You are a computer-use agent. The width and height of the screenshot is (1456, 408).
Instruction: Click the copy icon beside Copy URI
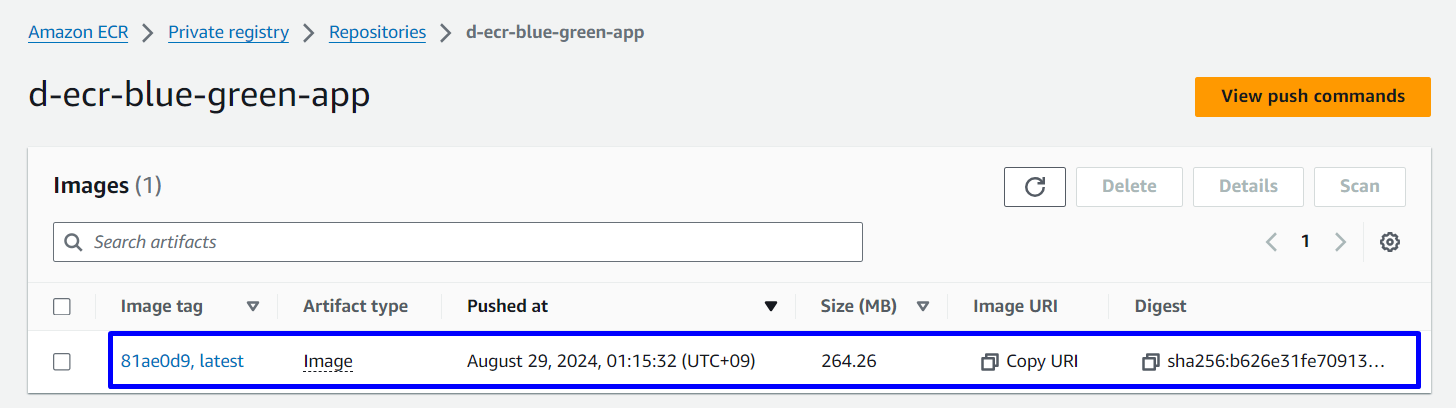(x=990, y=362)
